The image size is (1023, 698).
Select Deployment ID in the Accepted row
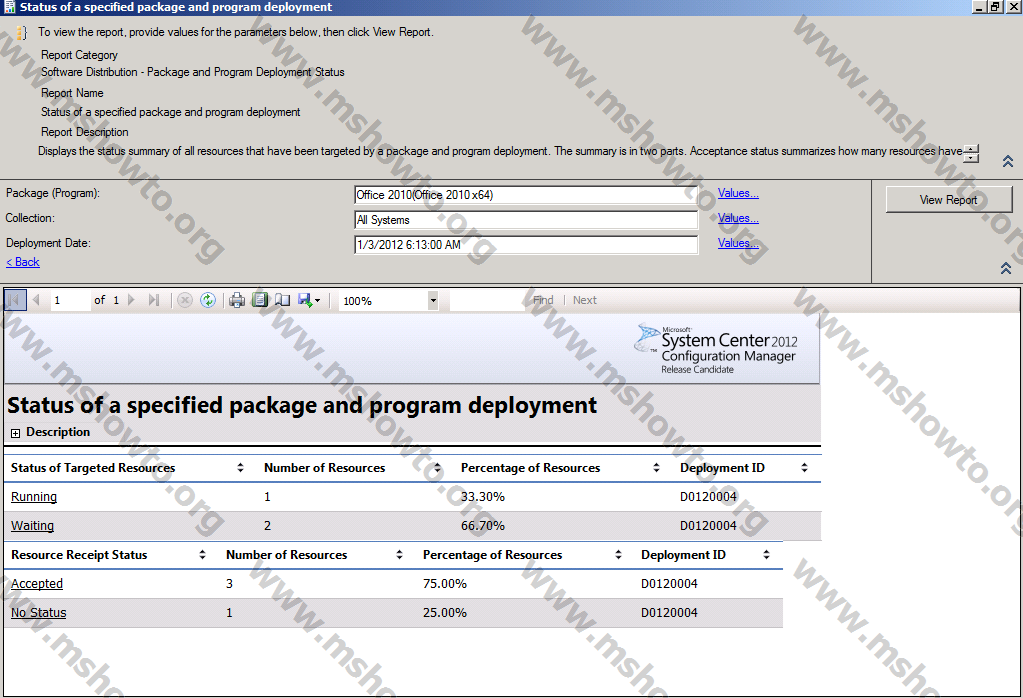[x=669, y=584]
